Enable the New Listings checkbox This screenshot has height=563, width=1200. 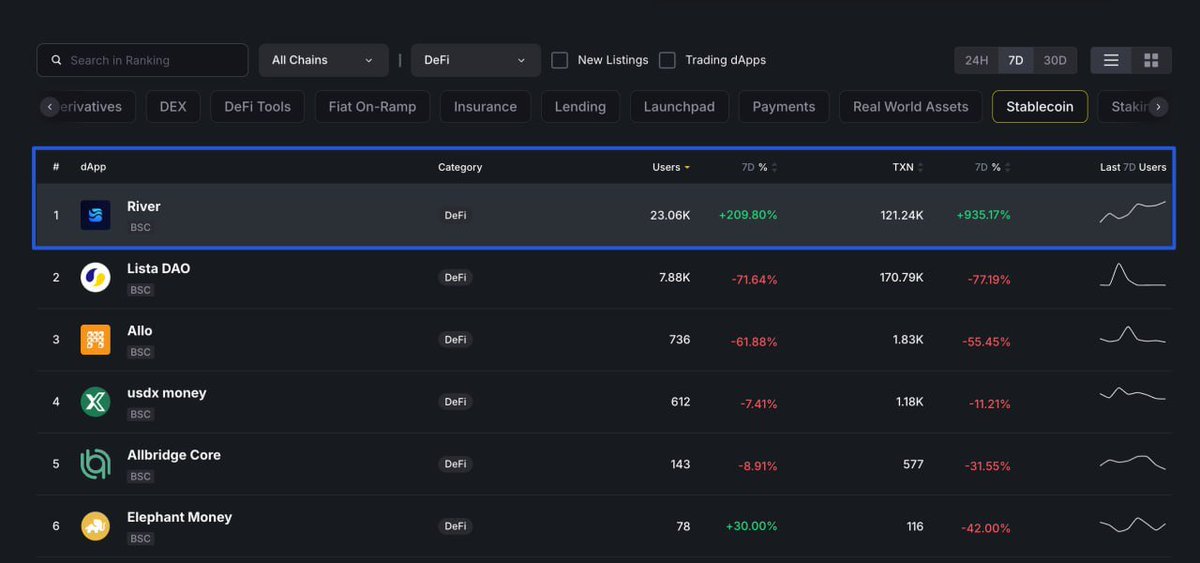pyautogui.click(x=560, y=60)
